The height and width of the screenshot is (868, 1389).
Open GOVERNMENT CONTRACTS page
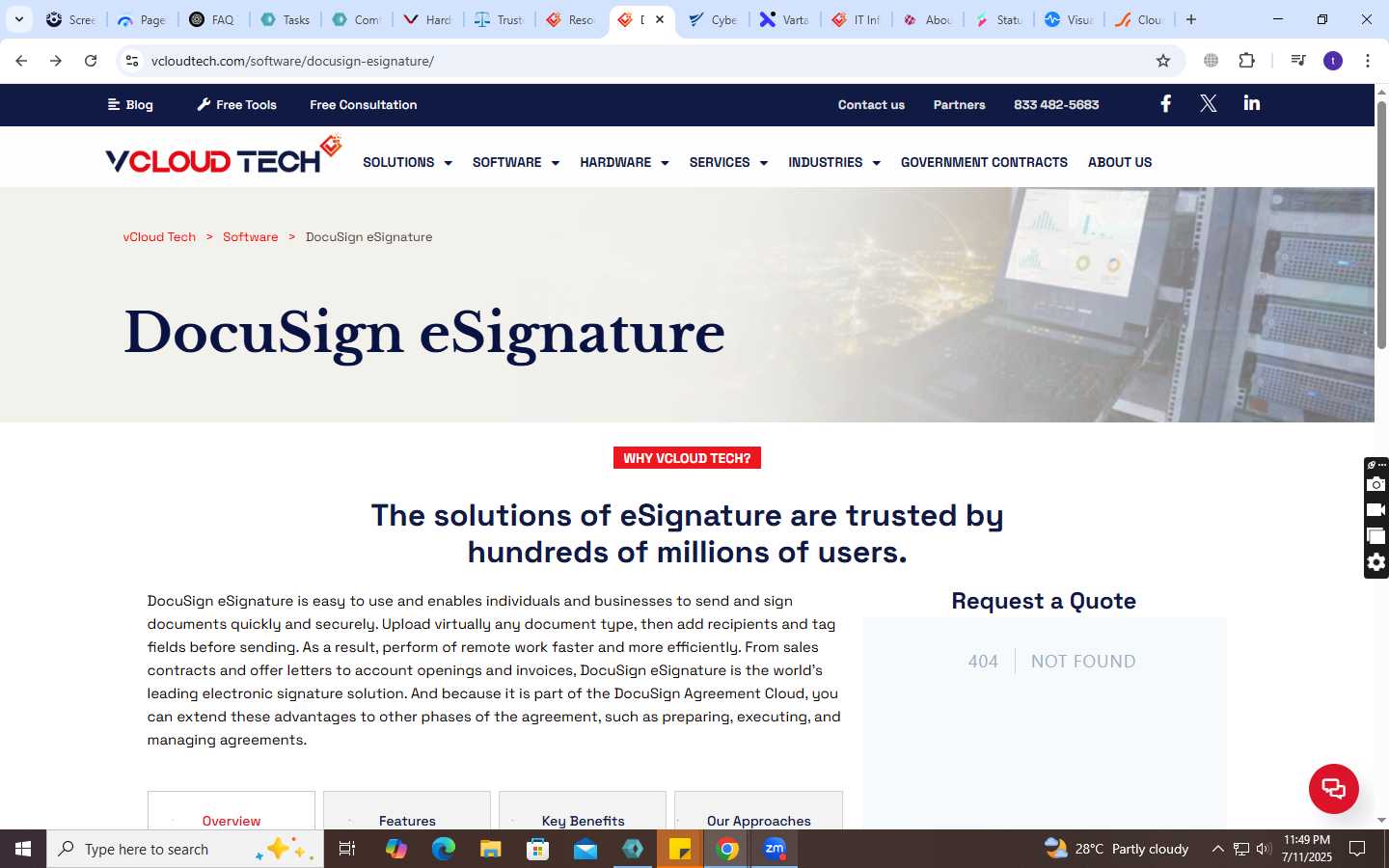[x=984, y=162]
